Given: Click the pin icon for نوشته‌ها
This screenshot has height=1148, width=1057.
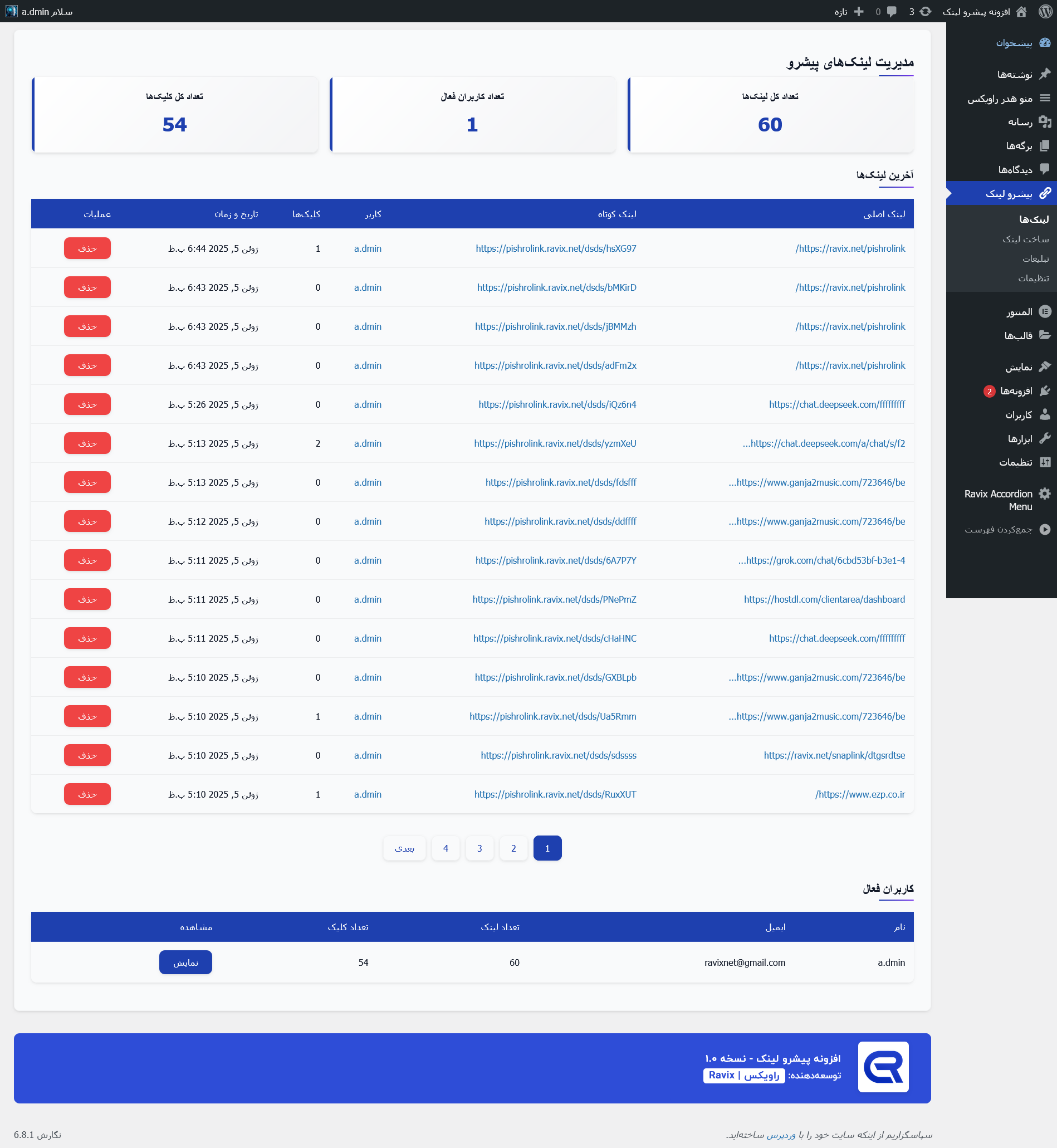Looking at the screenshot, I should [1045, 74].
